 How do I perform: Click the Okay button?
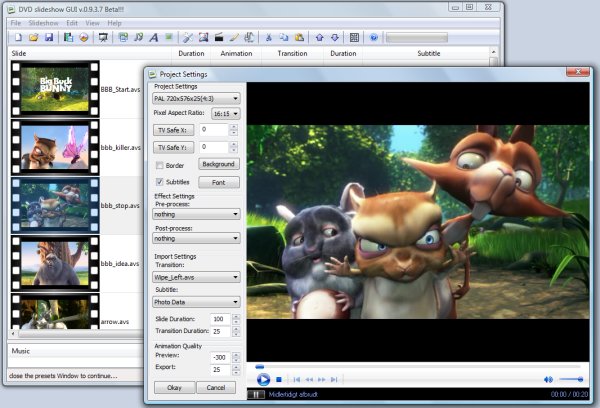pos(174,387)
